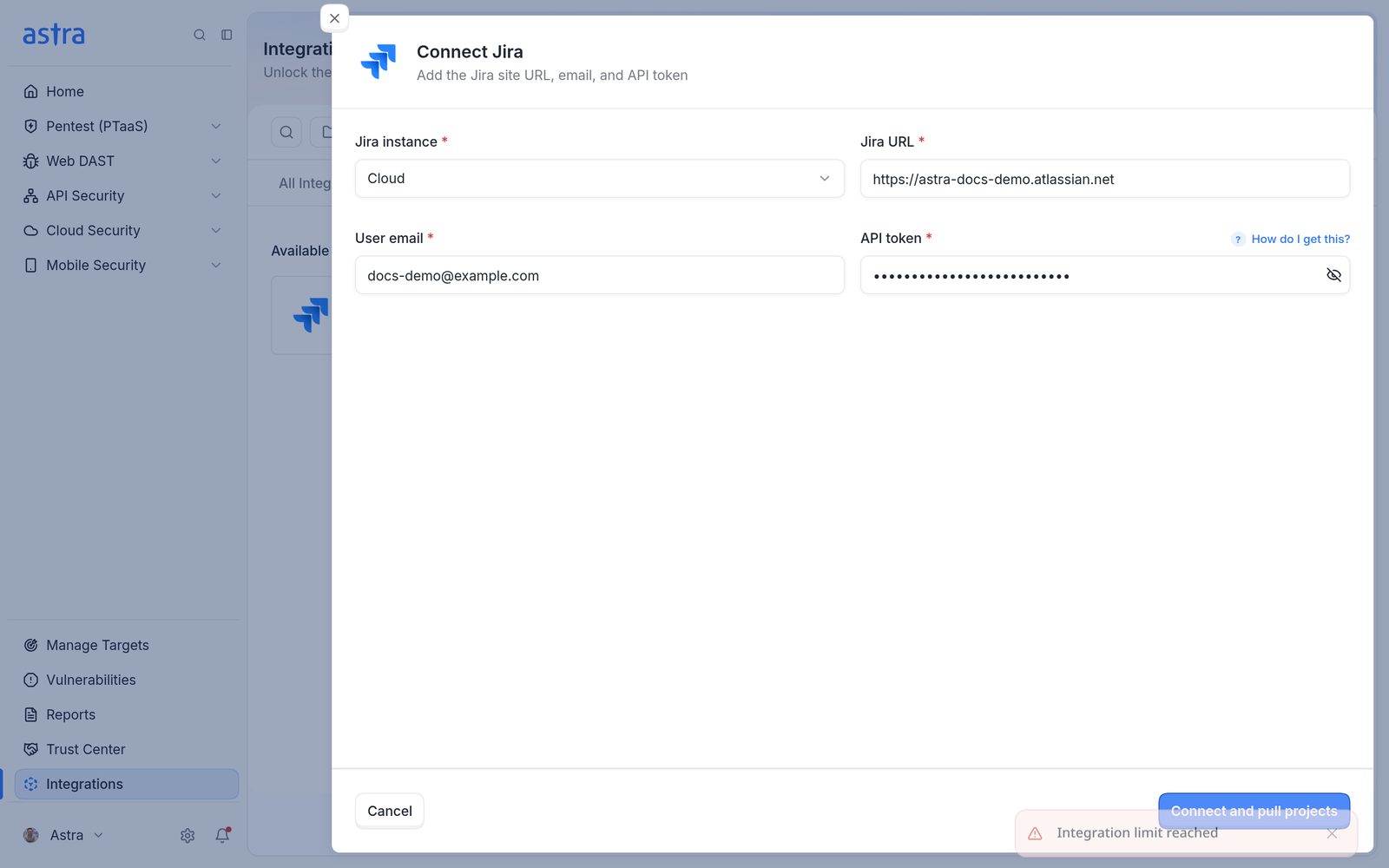Image resolution: width=1389 pixels, height=868 pixels.
Task: Click the Pentest shield icon
Action: point(31,126)
